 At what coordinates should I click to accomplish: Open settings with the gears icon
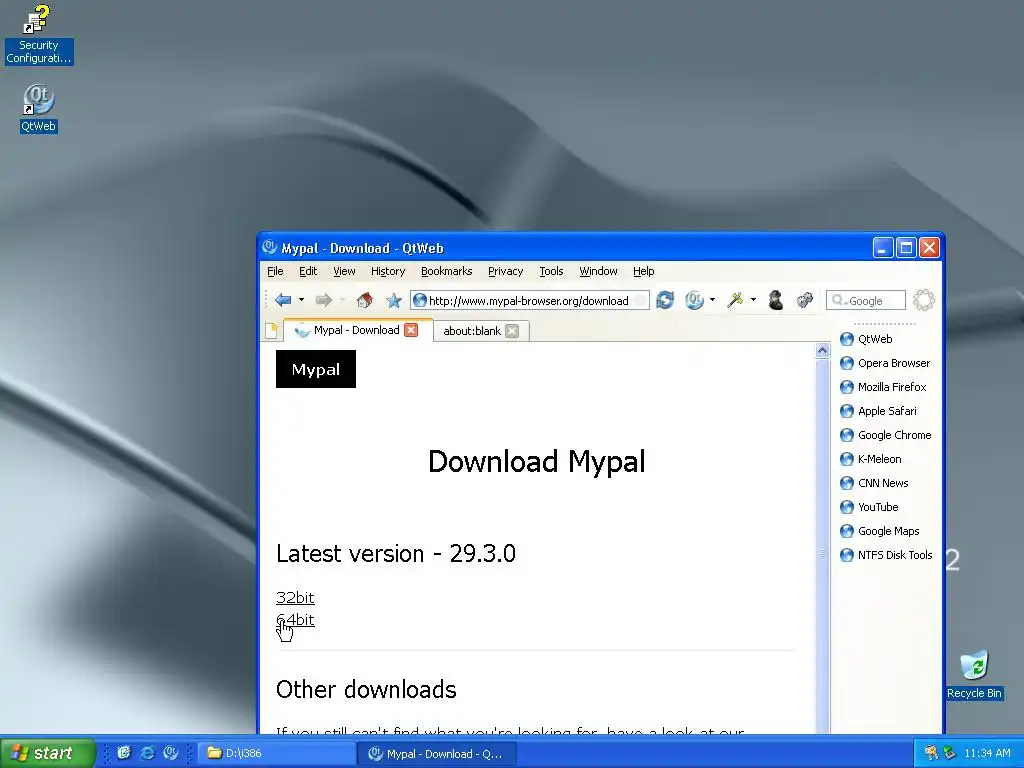[x=805, y=300]
